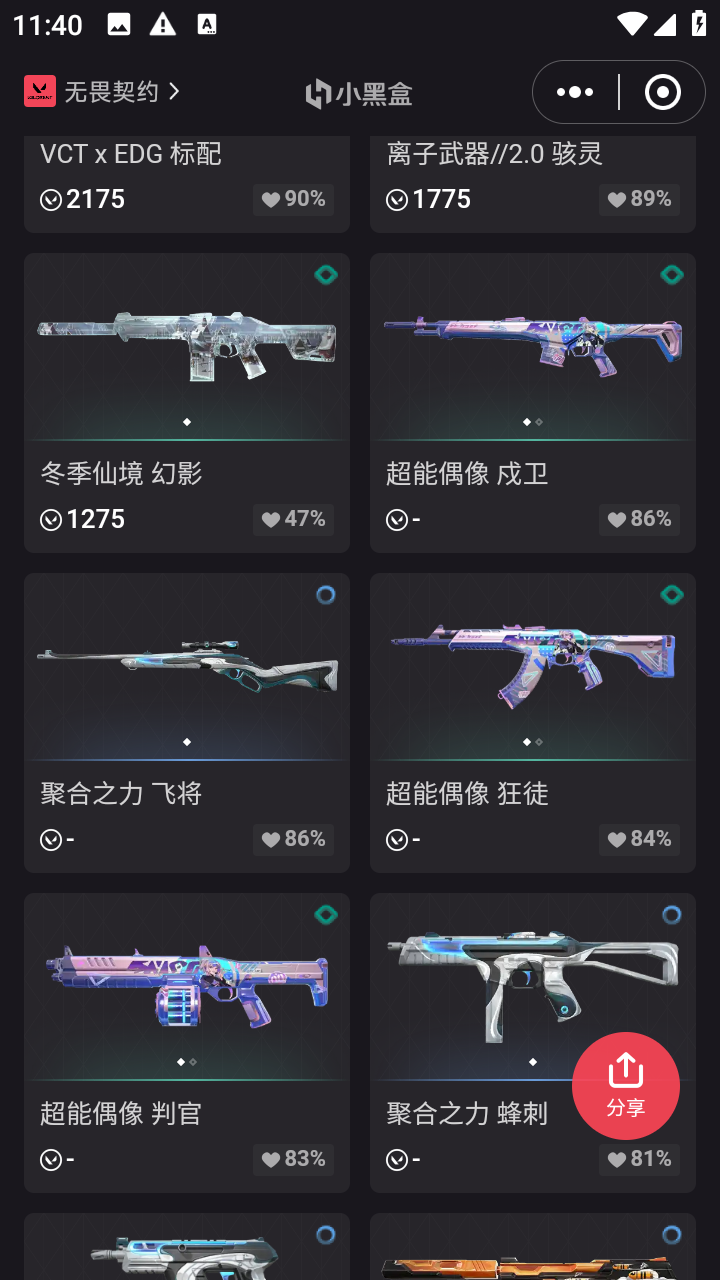Open the 冬季仙境 幻影 rifle thumbnail

187,347
